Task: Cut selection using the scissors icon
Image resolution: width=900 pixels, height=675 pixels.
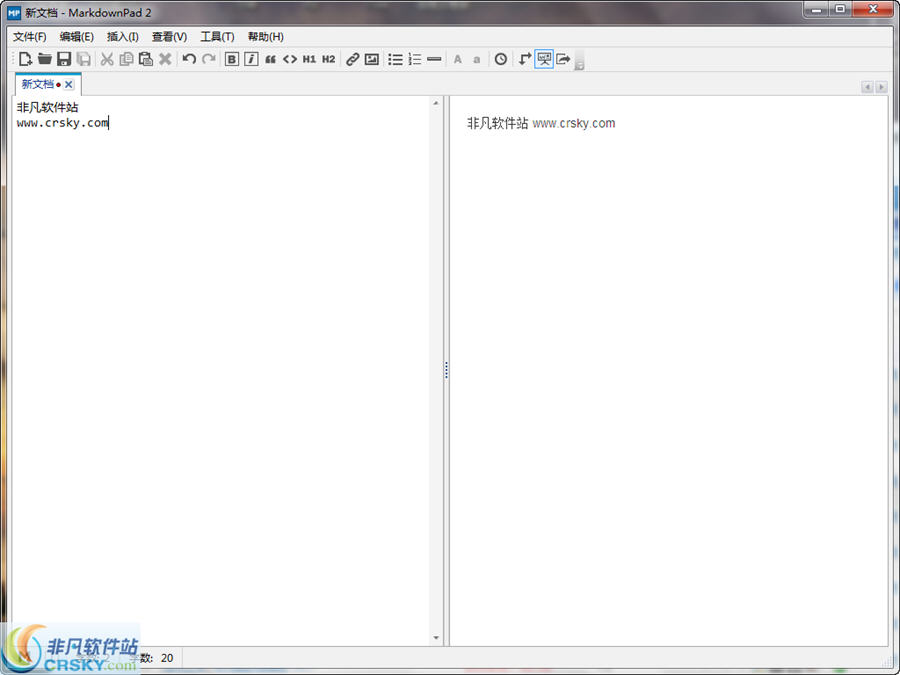Action: tap(107, 59)
